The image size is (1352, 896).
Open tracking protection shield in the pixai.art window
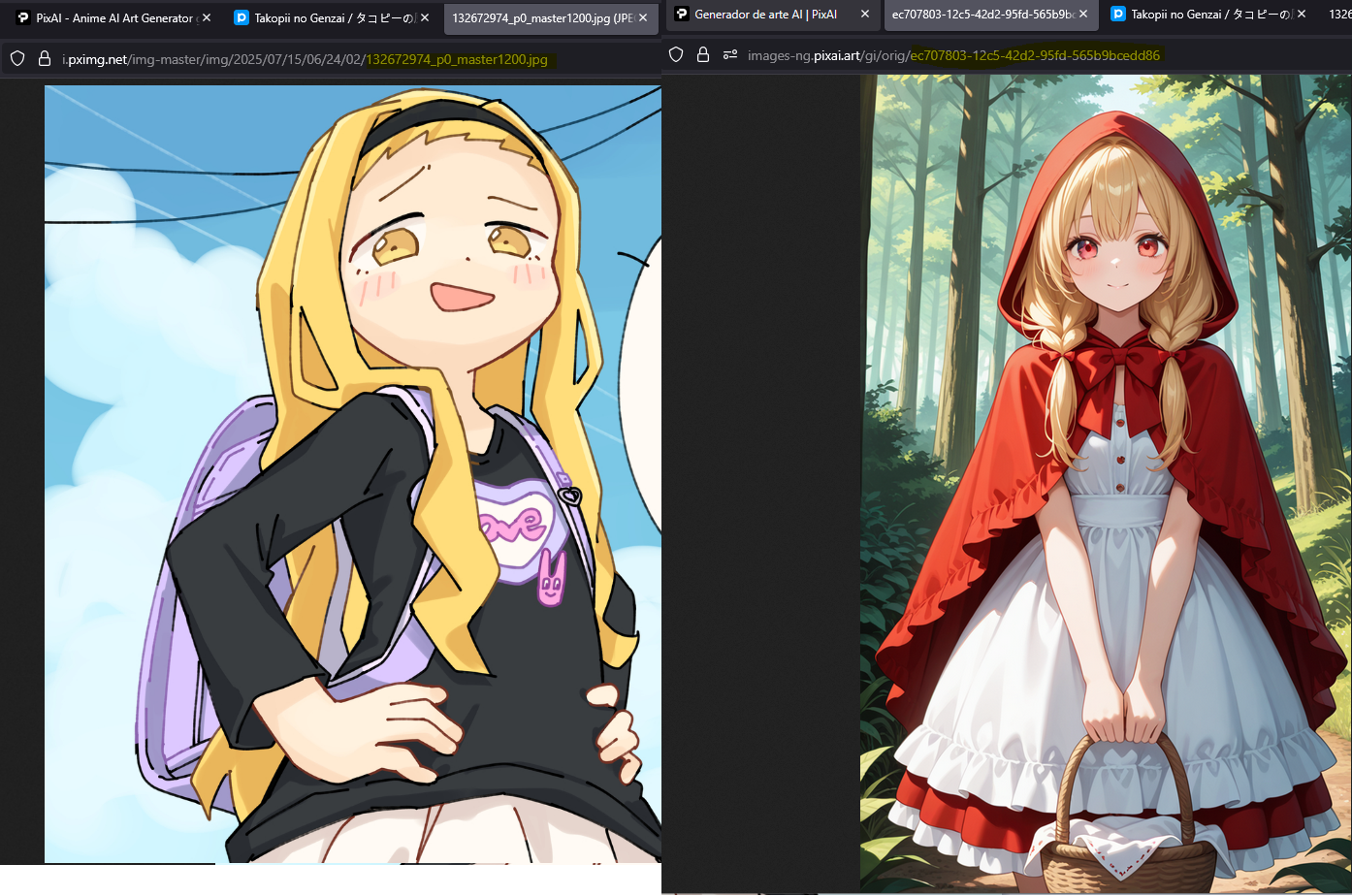[677, 55]
